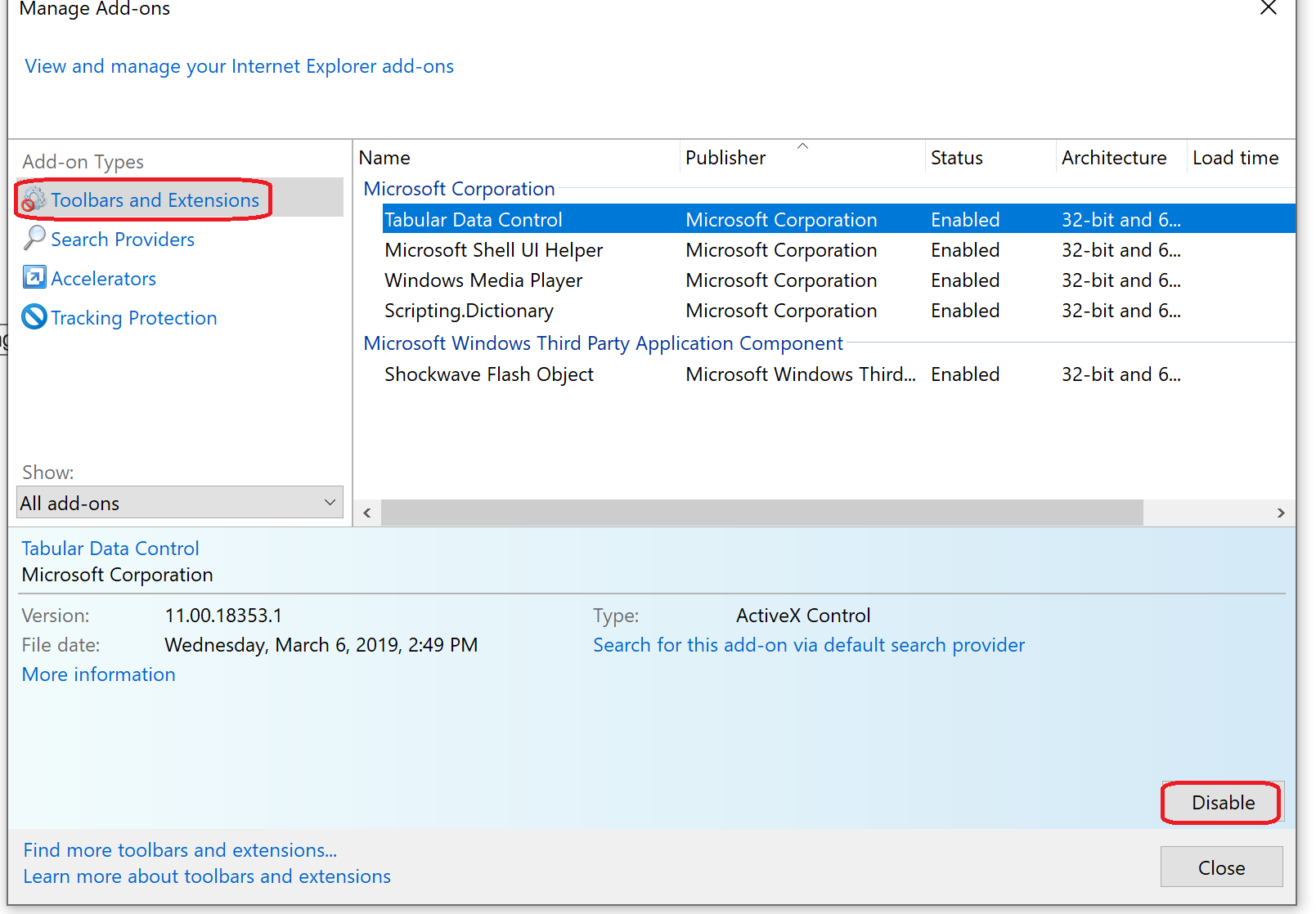Click publisher cell of Scripting.Dictionary row
The width and height of the screenshot is (1316, 914).
781,311
